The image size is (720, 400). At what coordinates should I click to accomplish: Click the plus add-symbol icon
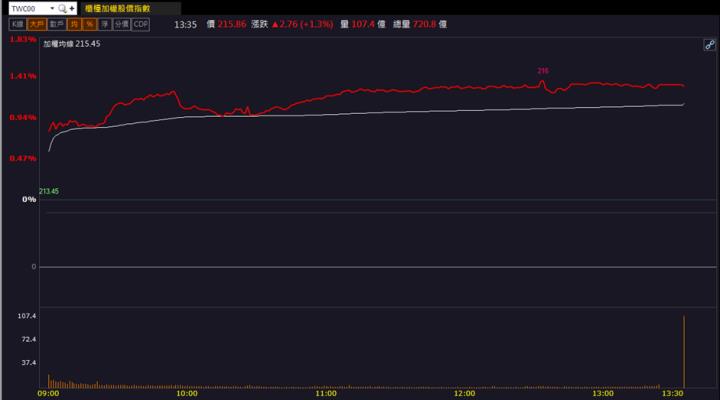click(72, 8)
